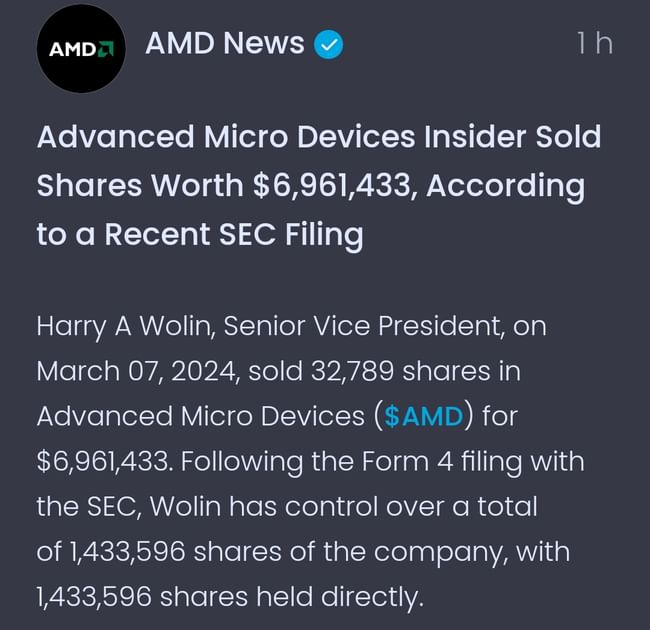The width and height of the screenshot is (650, 630).
Task: Click the AMD logo avatar
Action: [81, 48]
